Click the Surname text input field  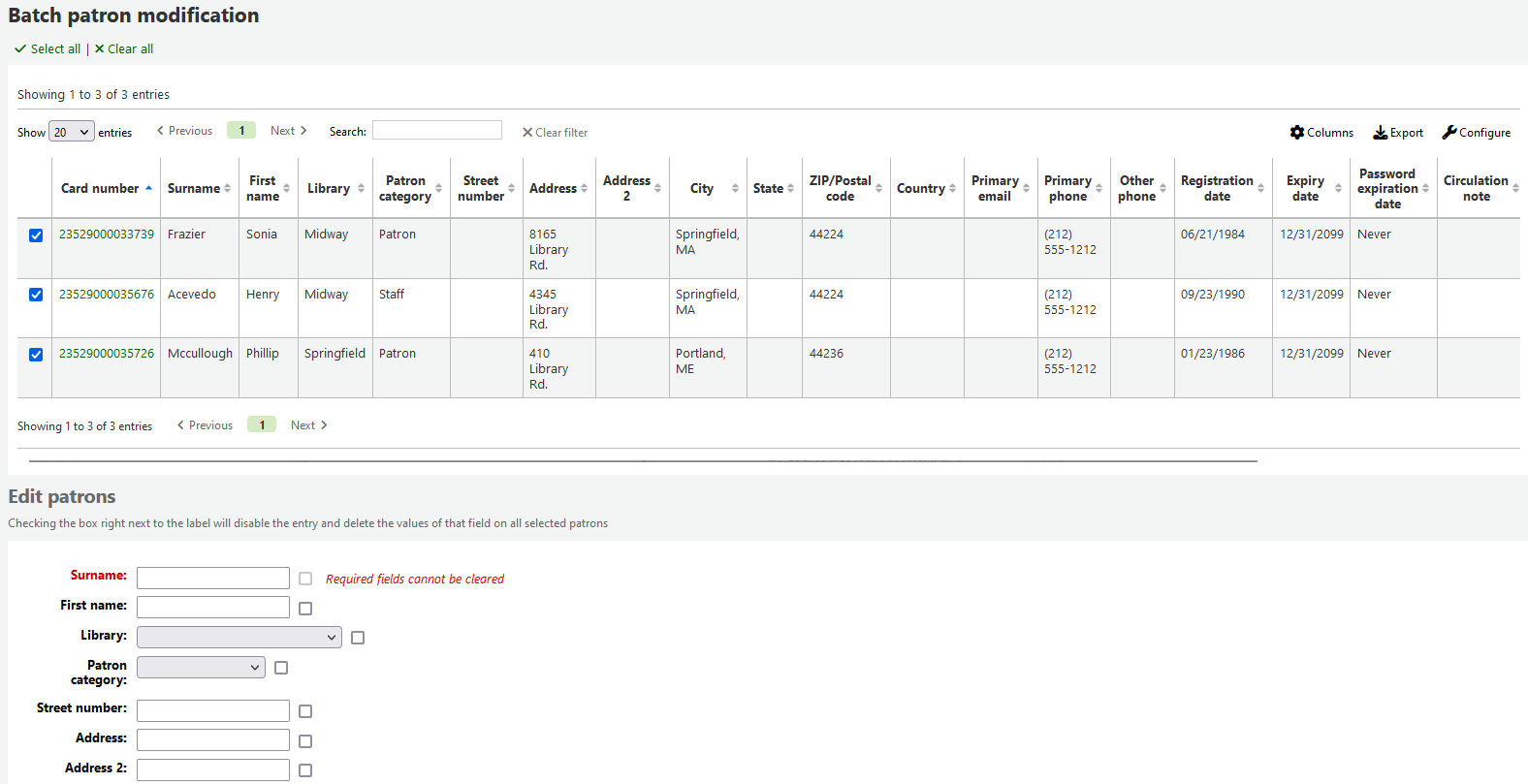pos(213,579)
